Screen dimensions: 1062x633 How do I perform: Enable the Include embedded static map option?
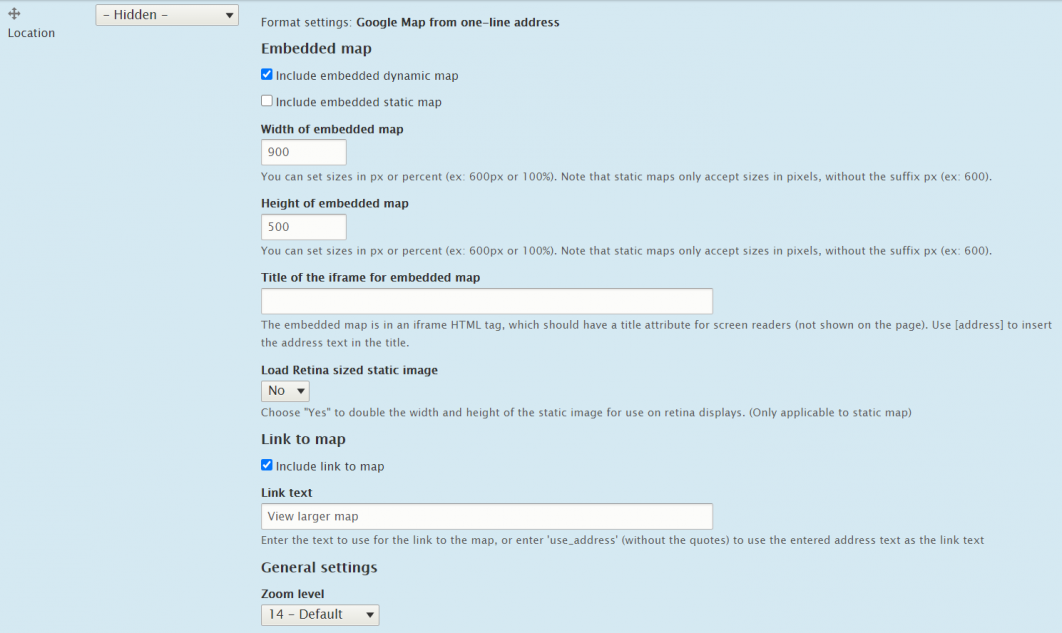266,100
